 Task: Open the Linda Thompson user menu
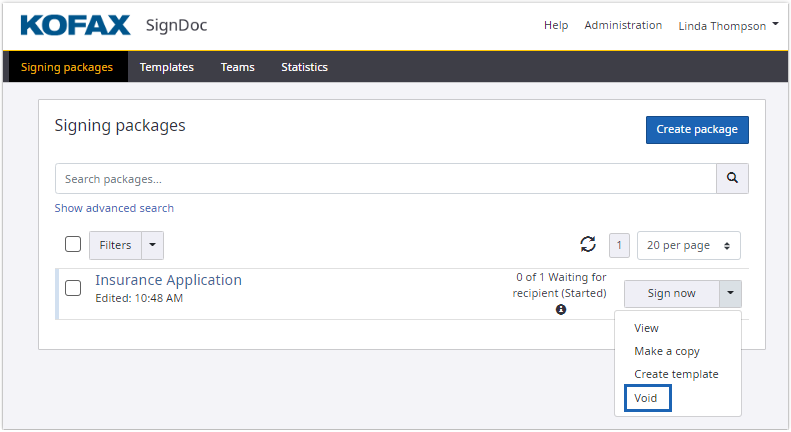(728, 26)
